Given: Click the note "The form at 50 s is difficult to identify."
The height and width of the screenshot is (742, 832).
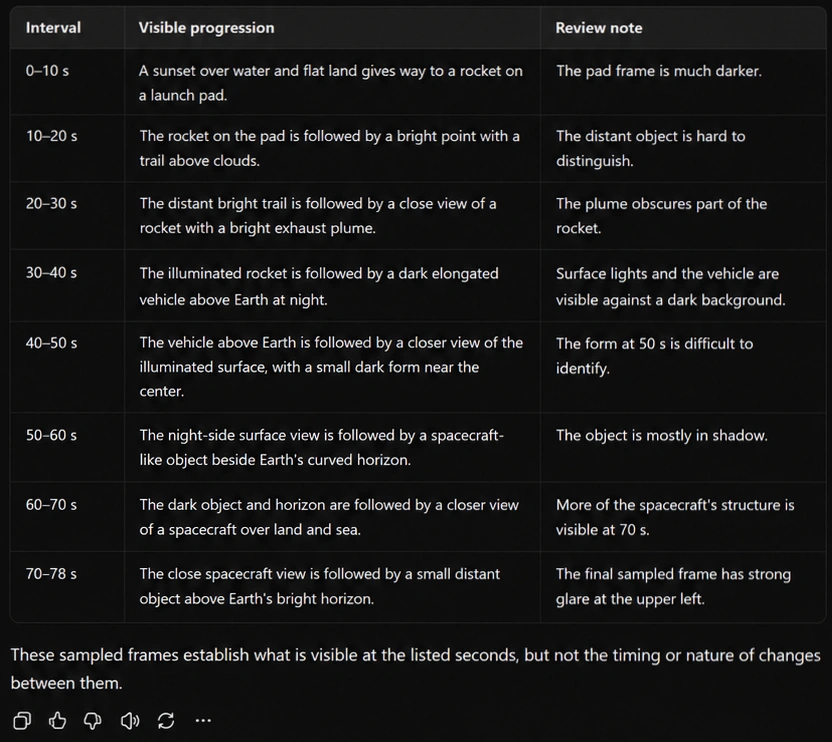Looking at the screenshot, I should (x=654, y=356).
